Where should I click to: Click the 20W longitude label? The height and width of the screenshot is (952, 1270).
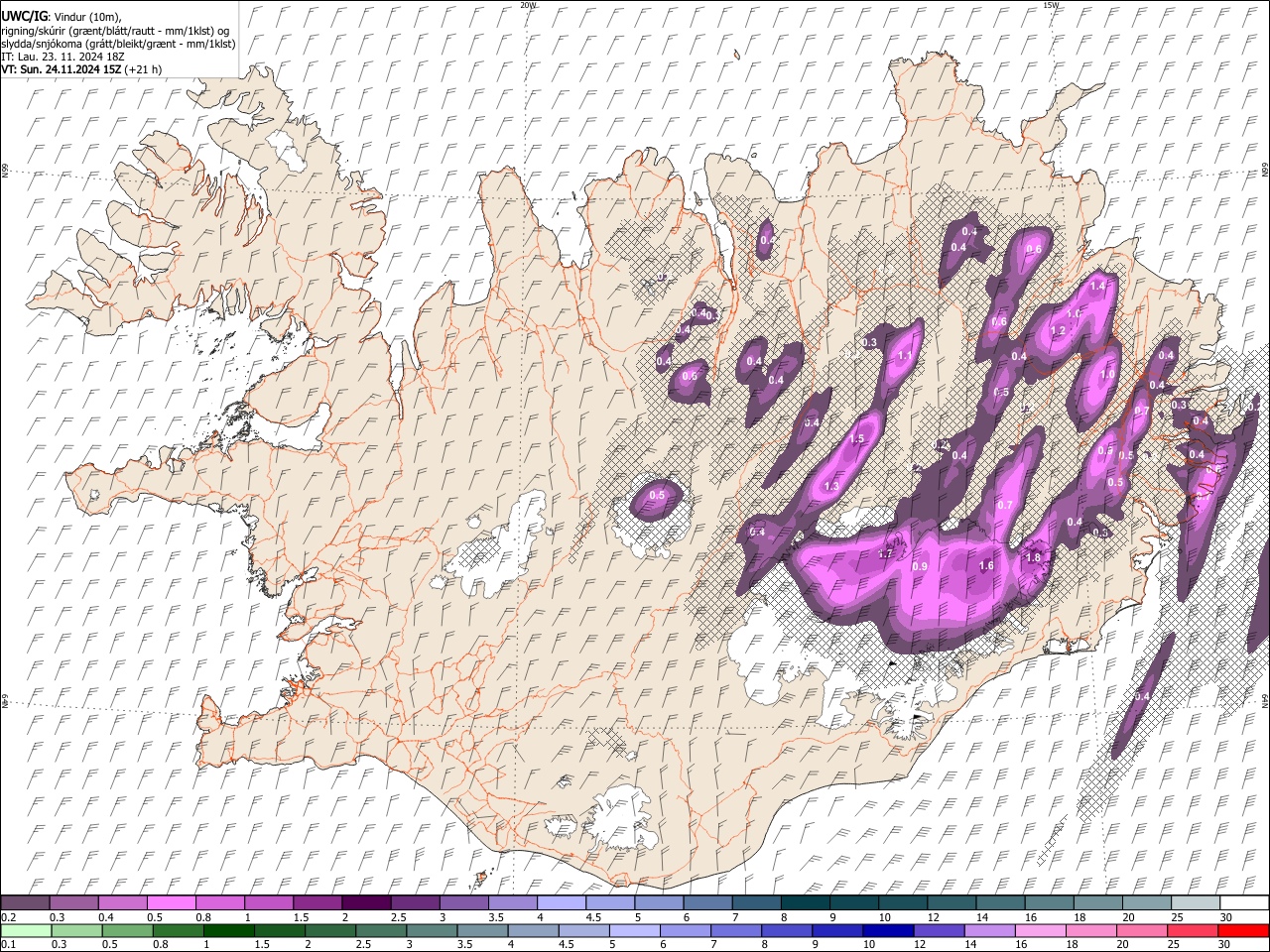pyautogui.click(x=528, y=5)
